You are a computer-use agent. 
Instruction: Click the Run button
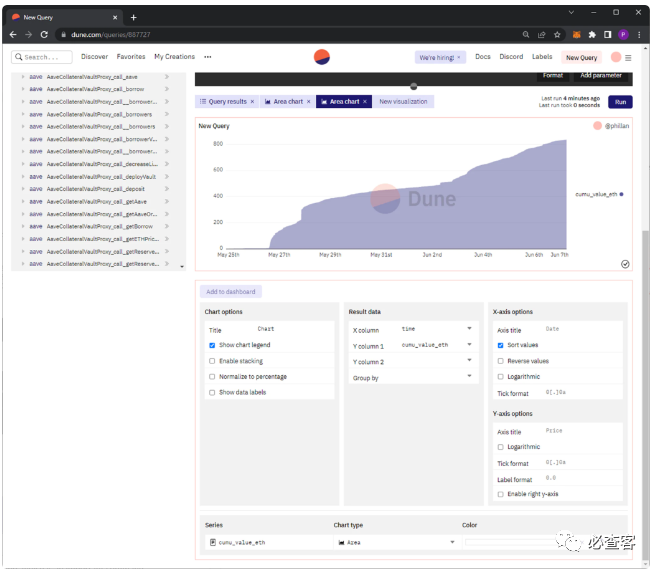point(620,102)
